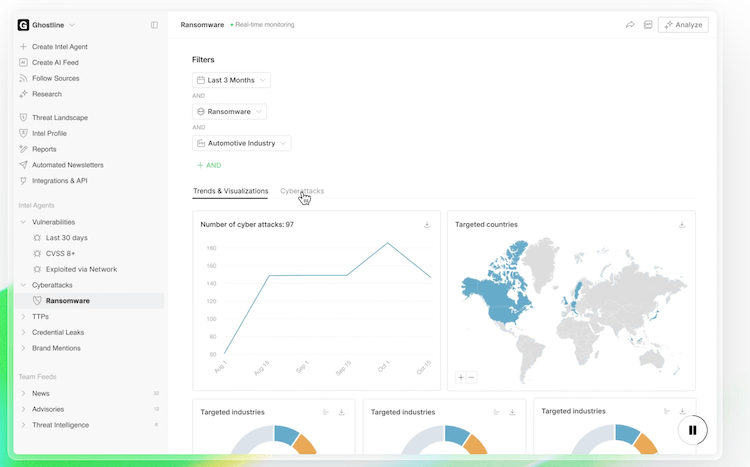The width and height of the screenshot is (750, 467).
Task: Collapse the sidebar panel icon
Action: coord(154,25)
